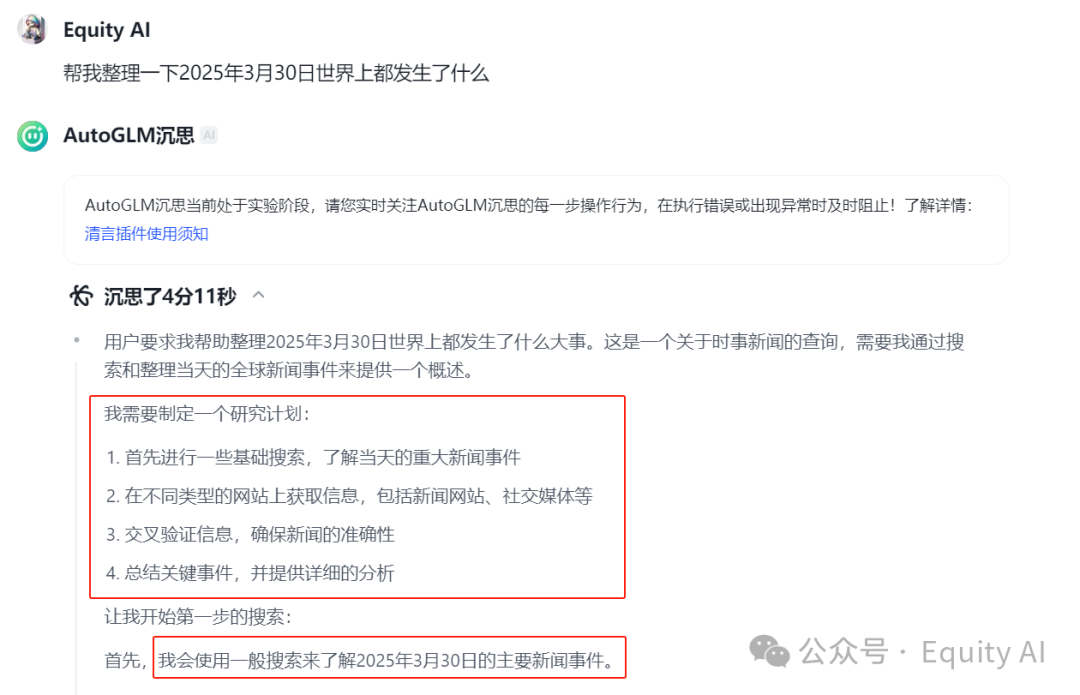Click the AI badge beside AutoGLM沉思
Screen dimensions: 1080x695
tap(209, 136)
